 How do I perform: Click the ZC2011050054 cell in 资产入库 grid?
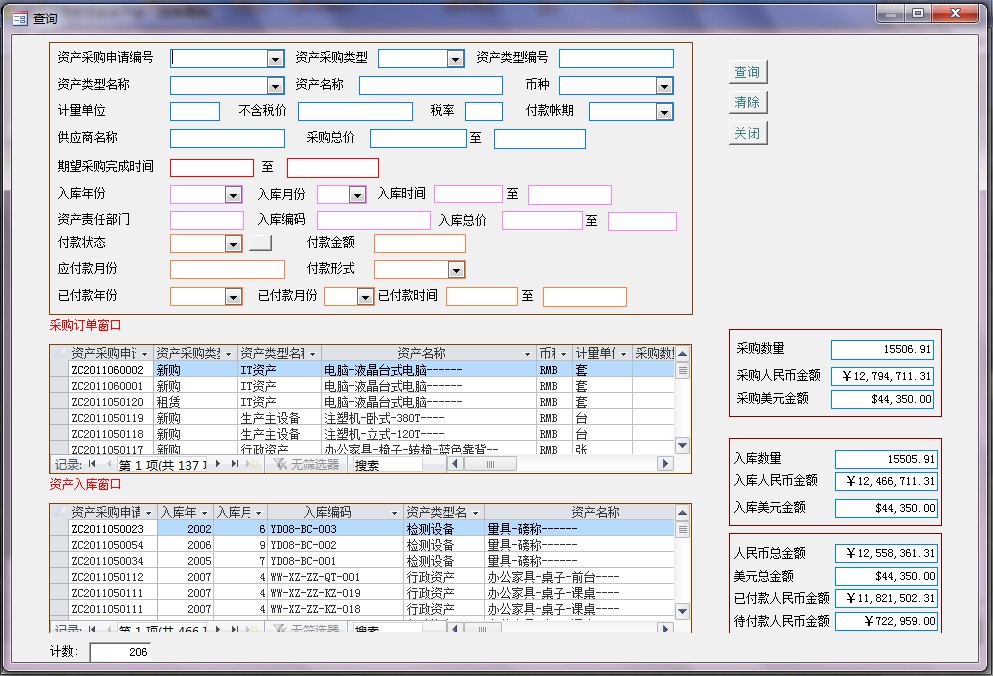click(112, 545)
